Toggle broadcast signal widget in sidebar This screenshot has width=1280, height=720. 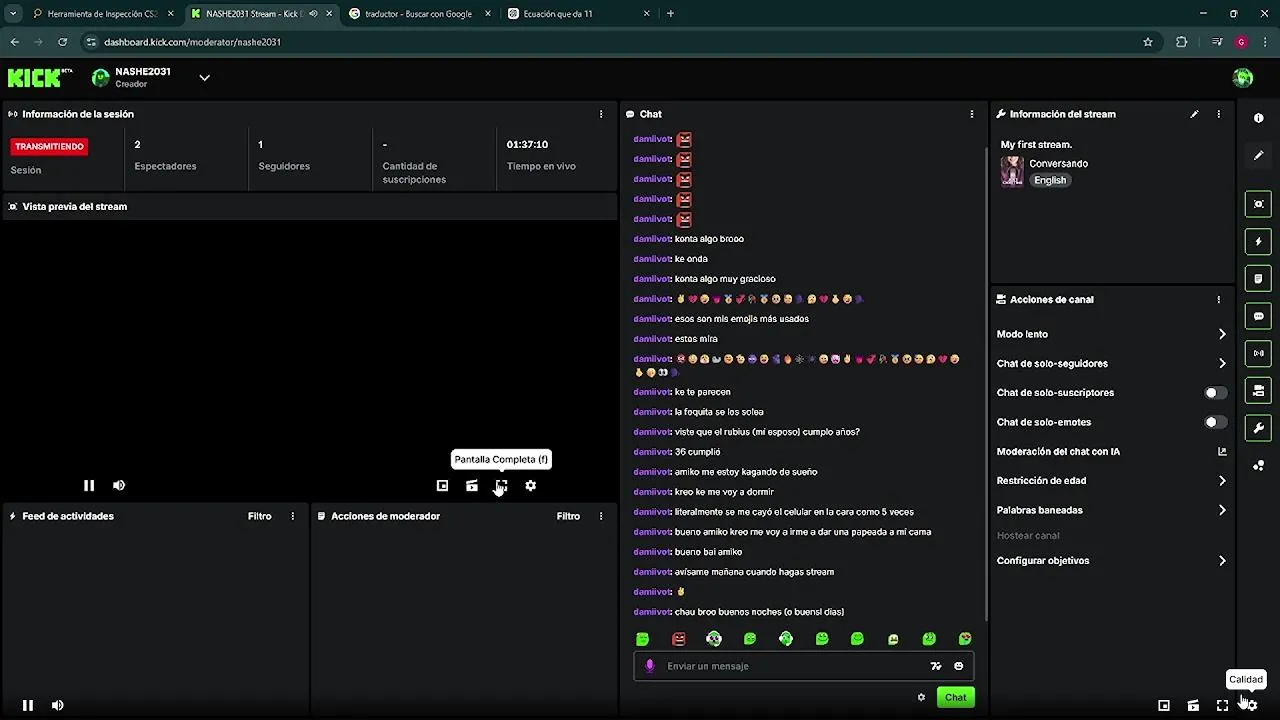(x=1259, y=353)
